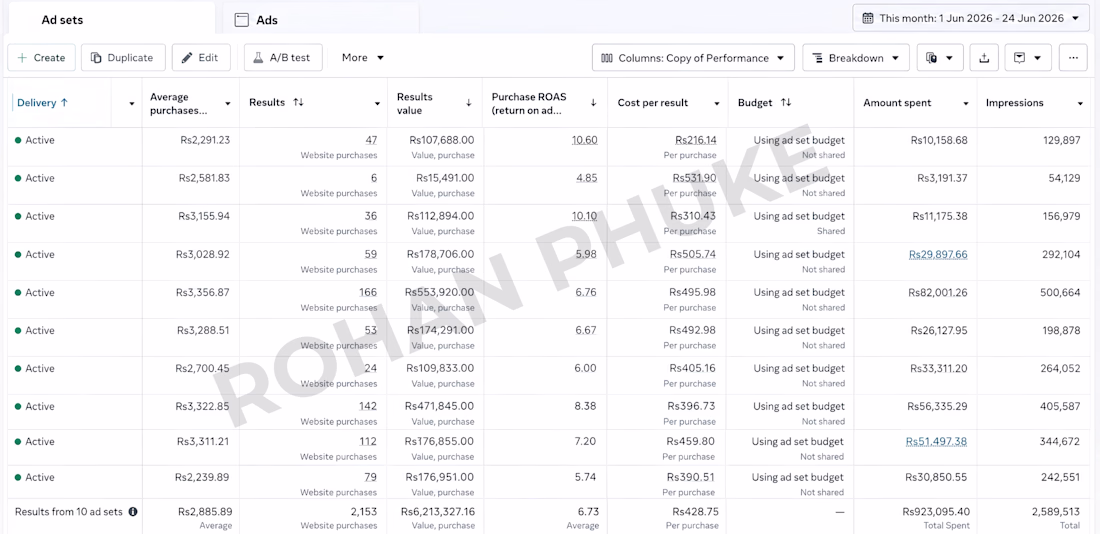Open the Cost per result column dropdown arrow
The width and height of the screenshot is (1100, 534).
[x=716, y=104]
